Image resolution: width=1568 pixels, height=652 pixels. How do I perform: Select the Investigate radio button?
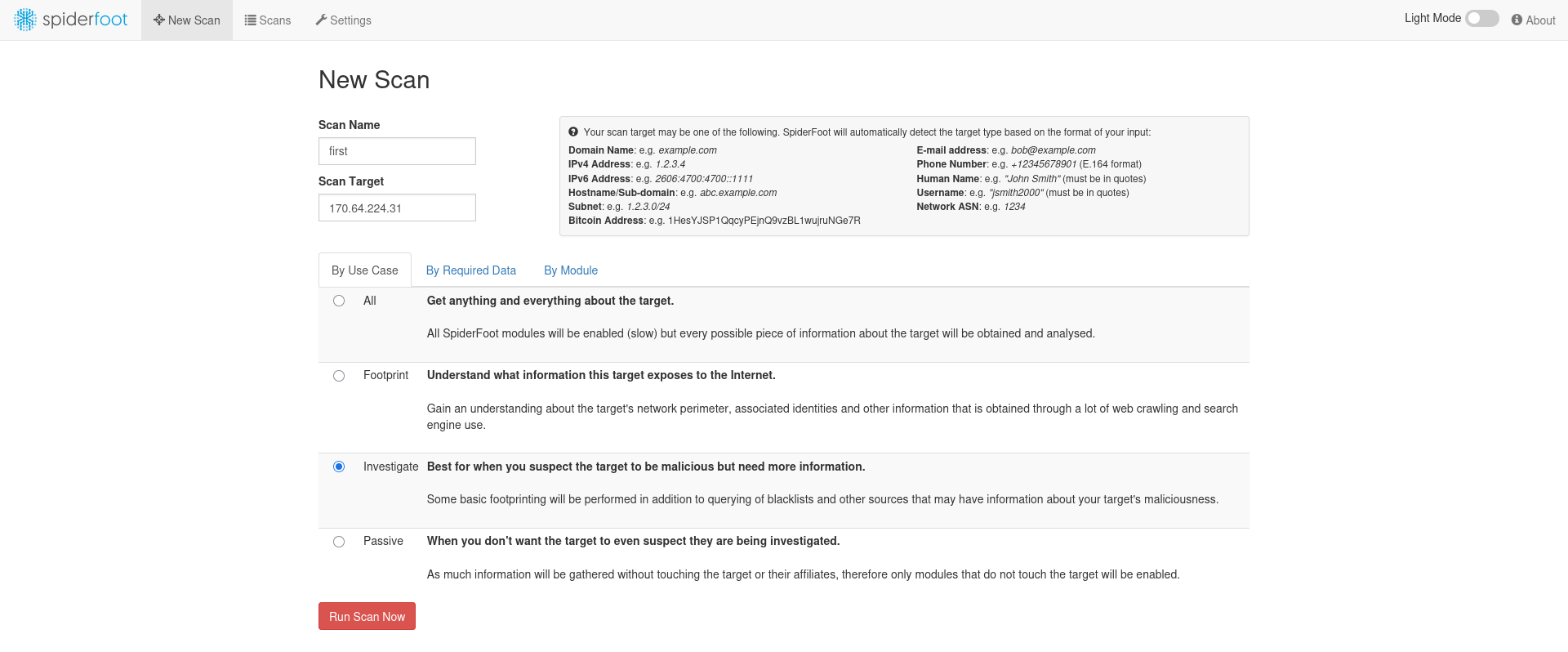click(339, 467)
